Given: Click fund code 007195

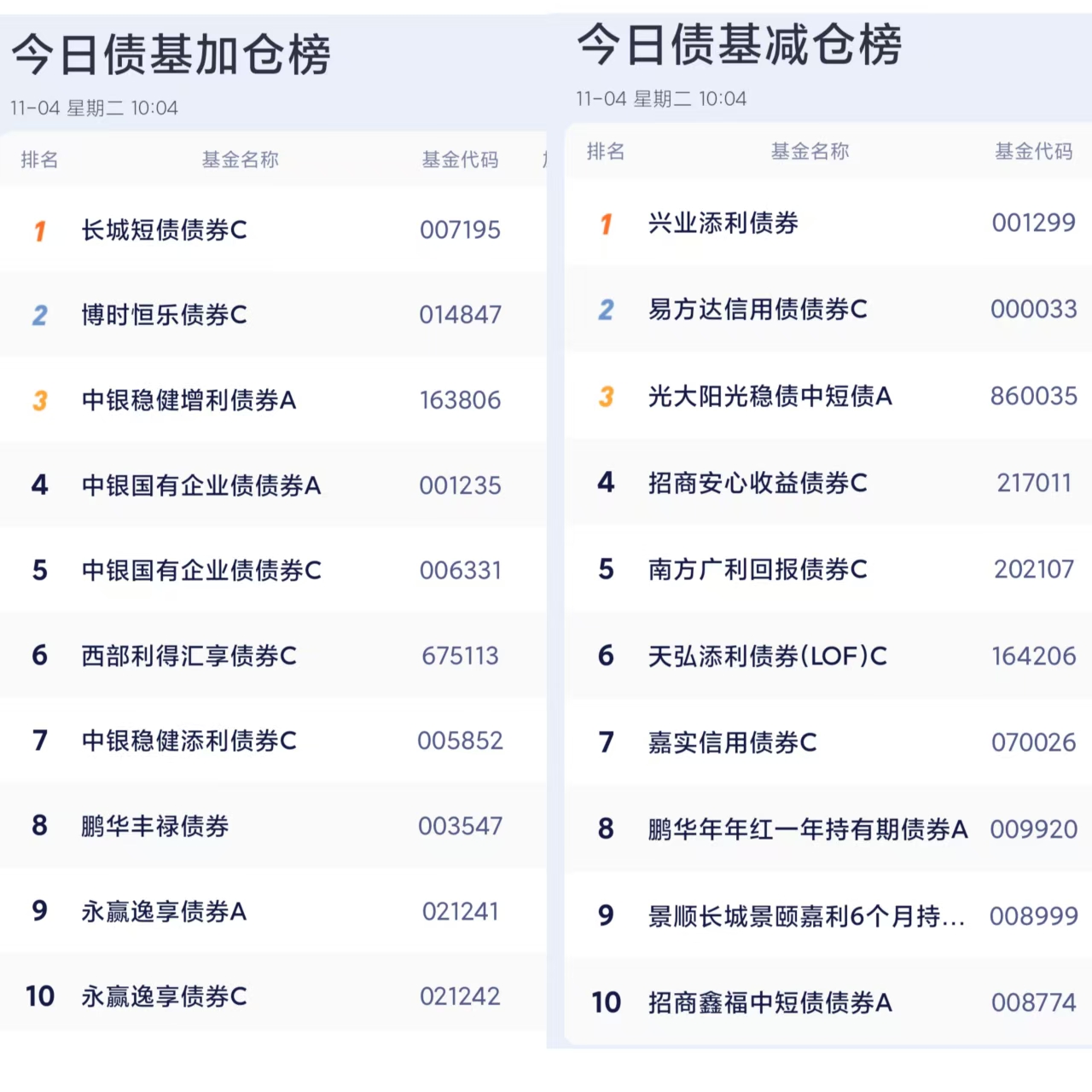Looking at the screenshot, I should [x=460, y=229].
